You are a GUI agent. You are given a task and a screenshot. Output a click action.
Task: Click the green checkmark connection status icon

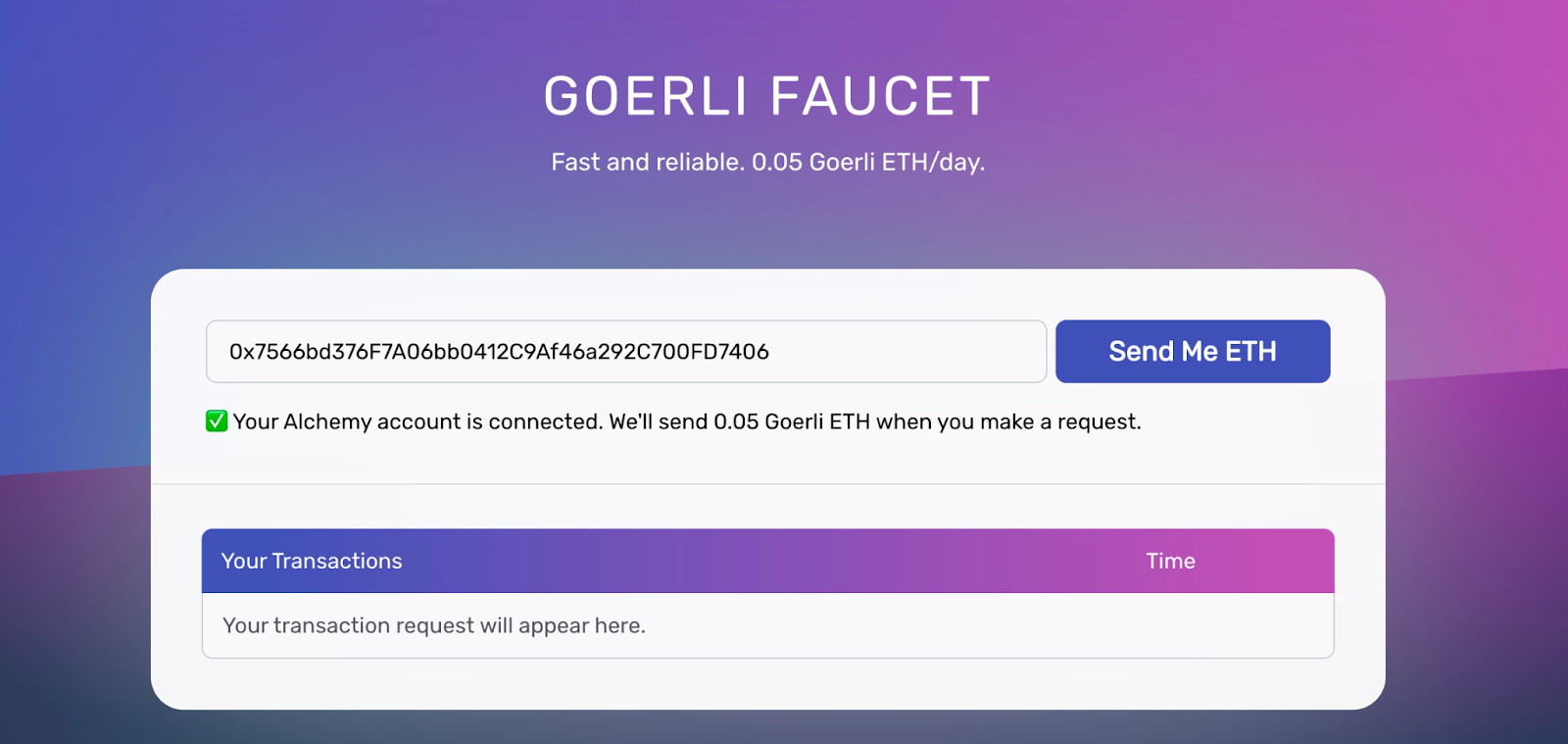click(216, 422)
